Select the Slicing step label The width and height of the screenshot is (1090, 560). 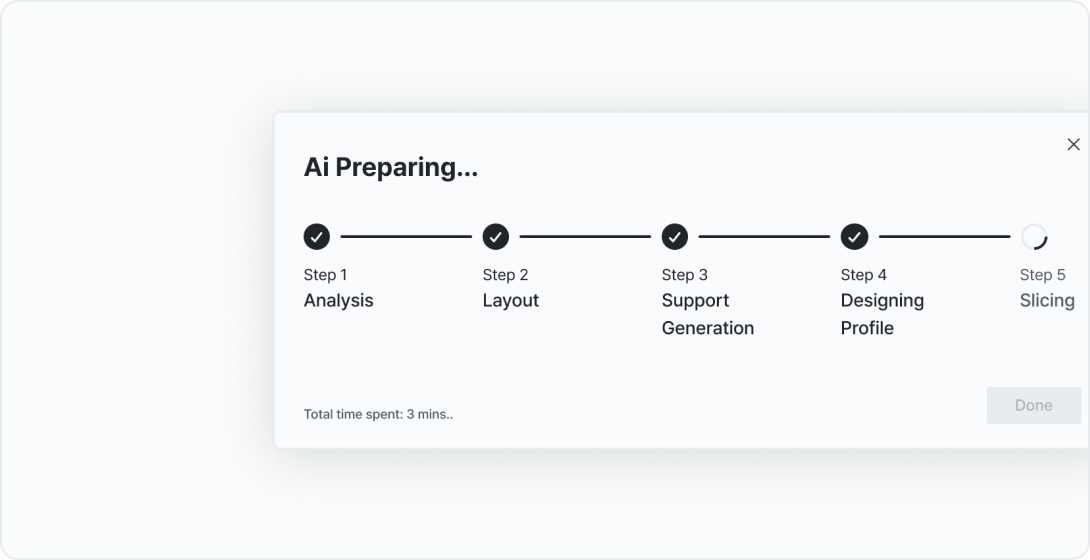pyautogui.click(x=1047, y=301)
